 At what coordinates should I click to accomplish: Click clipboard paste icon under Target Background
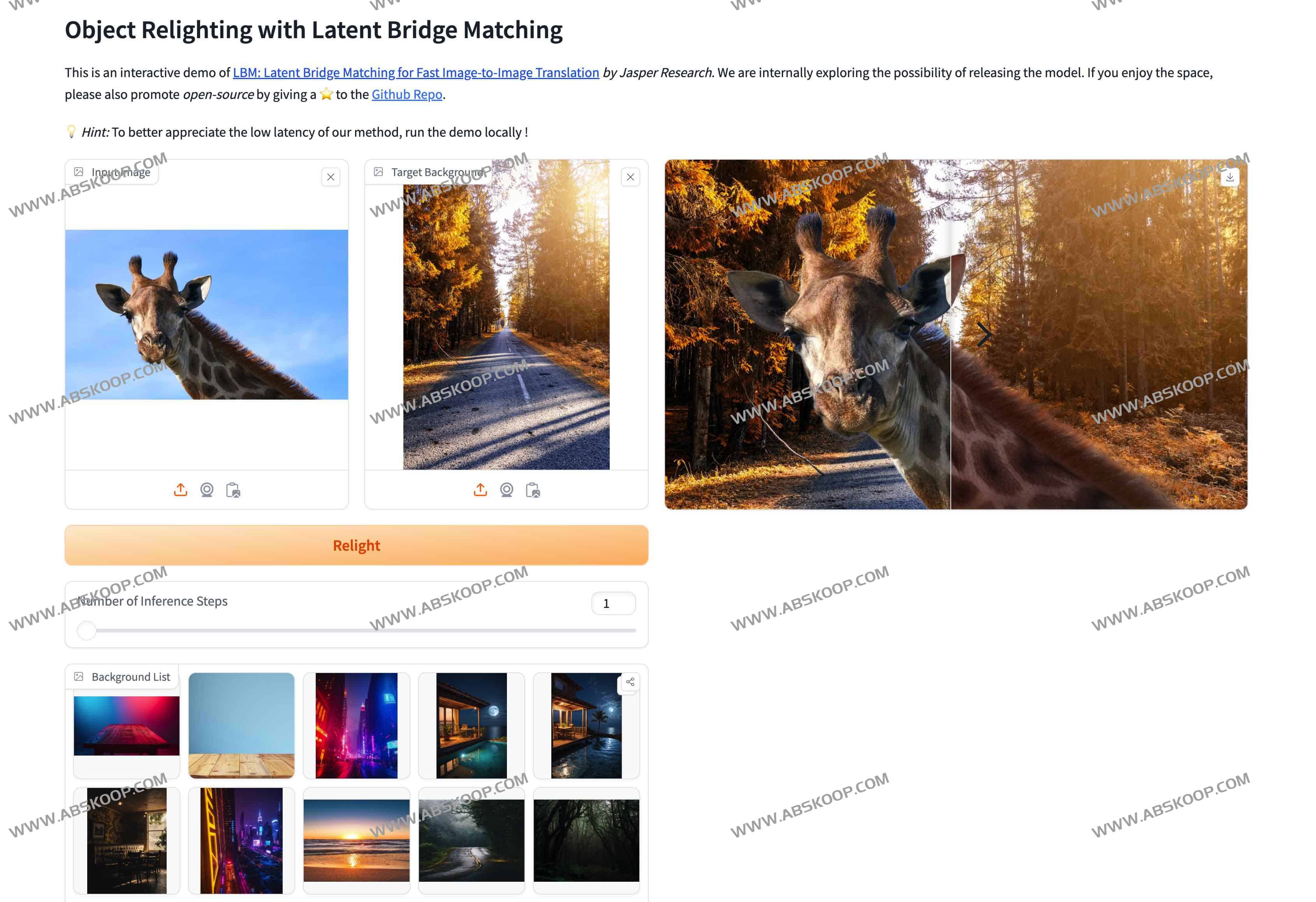click(533, 490)
